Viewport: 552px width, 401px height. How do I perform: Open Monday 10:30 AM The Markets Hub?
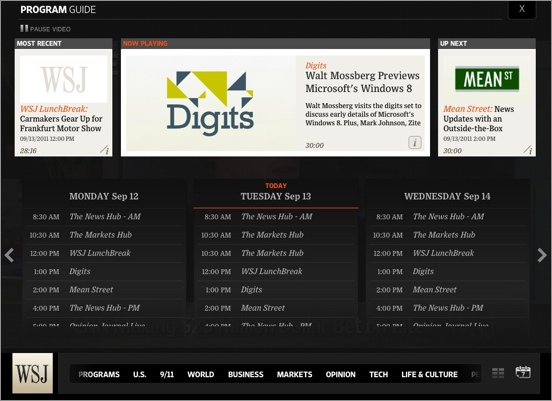click(104, 235)
